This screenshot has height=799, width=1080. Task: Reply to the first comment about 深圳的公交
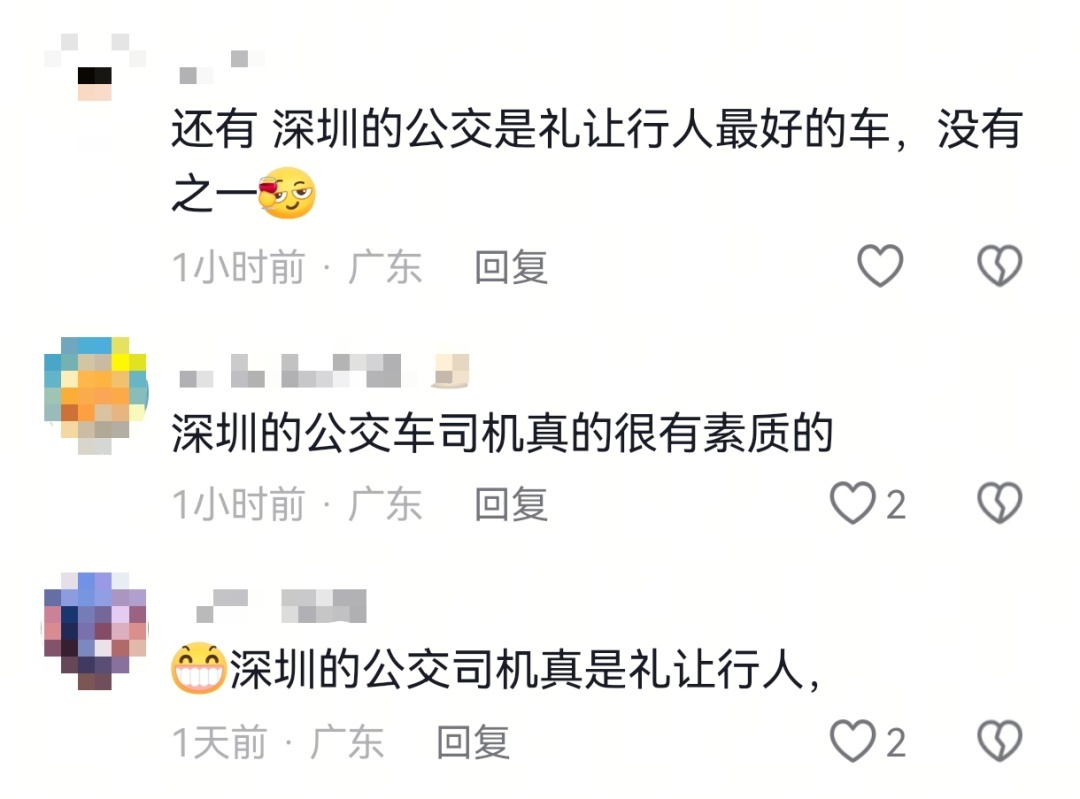[x=511, y=267]
